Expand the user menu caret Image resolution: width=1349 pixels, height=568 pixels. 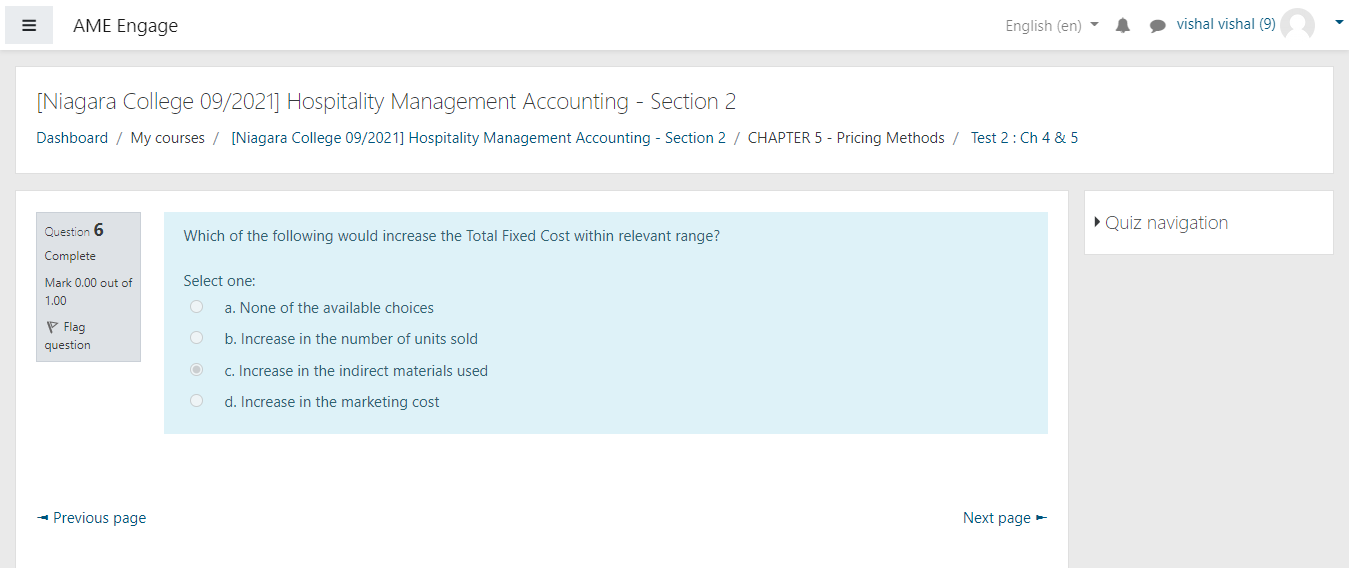coord(1339,22)
